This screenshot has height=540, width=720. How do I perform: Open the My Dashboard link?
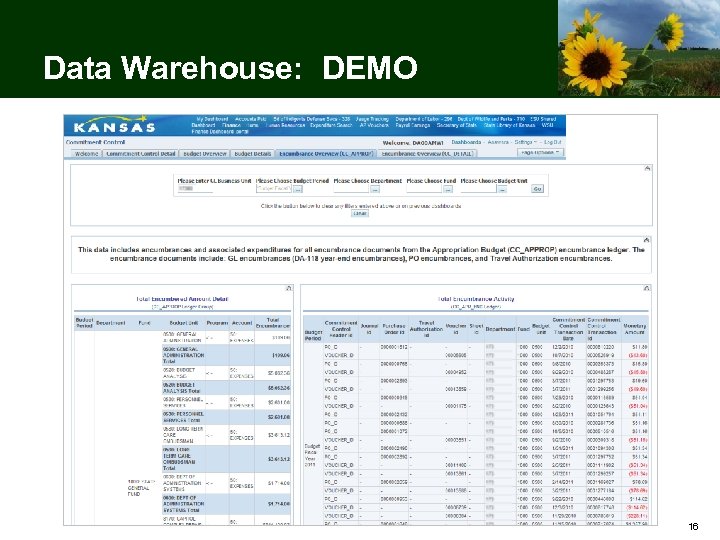tap(212, 119)
